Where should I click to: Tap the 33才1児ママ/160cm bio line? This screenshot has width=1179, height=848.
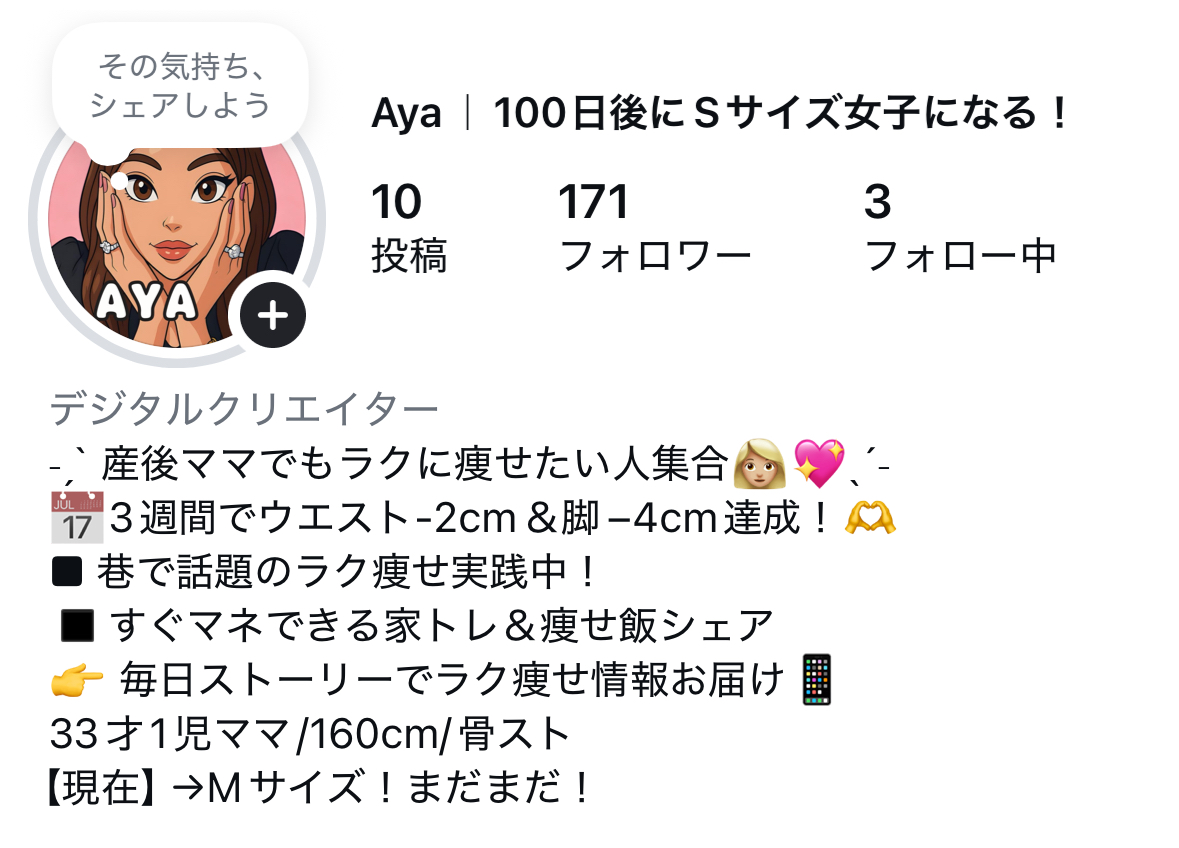point(310,734)
